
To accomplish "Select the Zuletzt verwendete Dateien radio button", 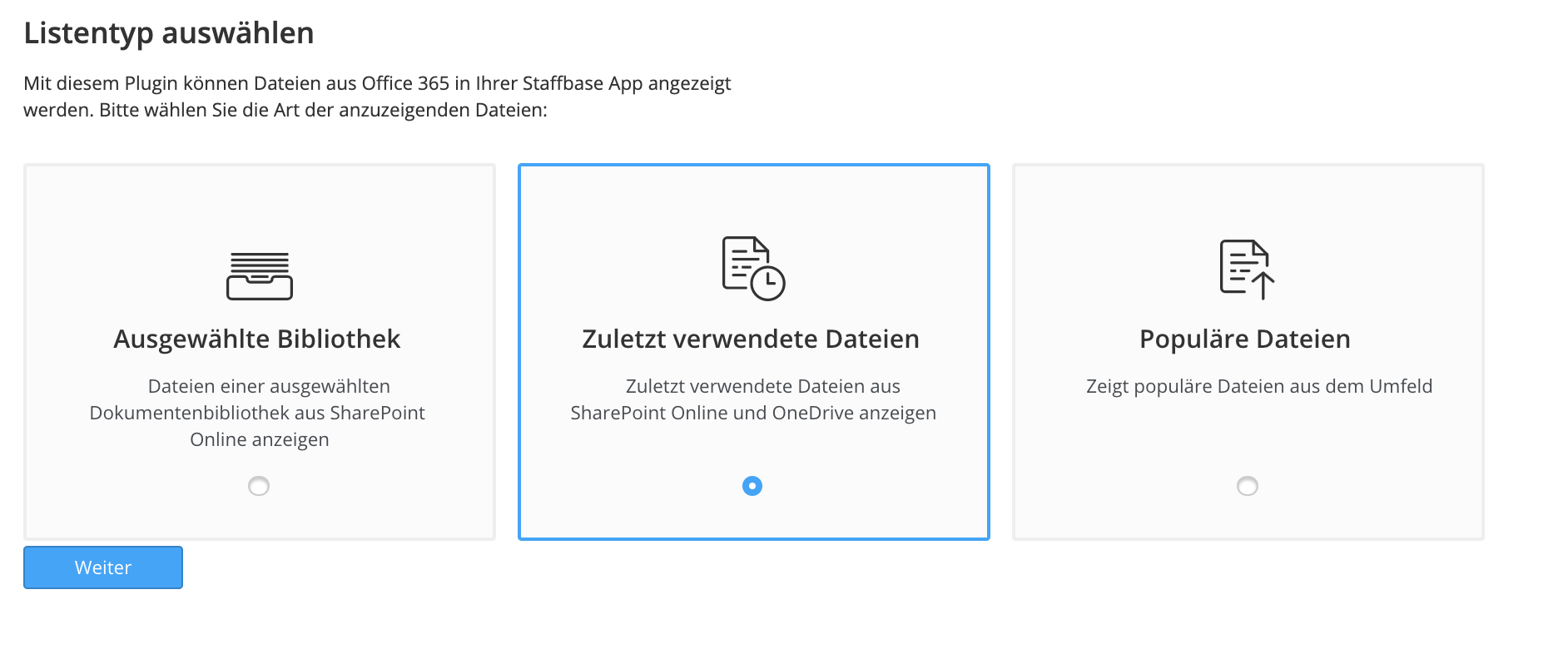I will [x=752, y=486].
